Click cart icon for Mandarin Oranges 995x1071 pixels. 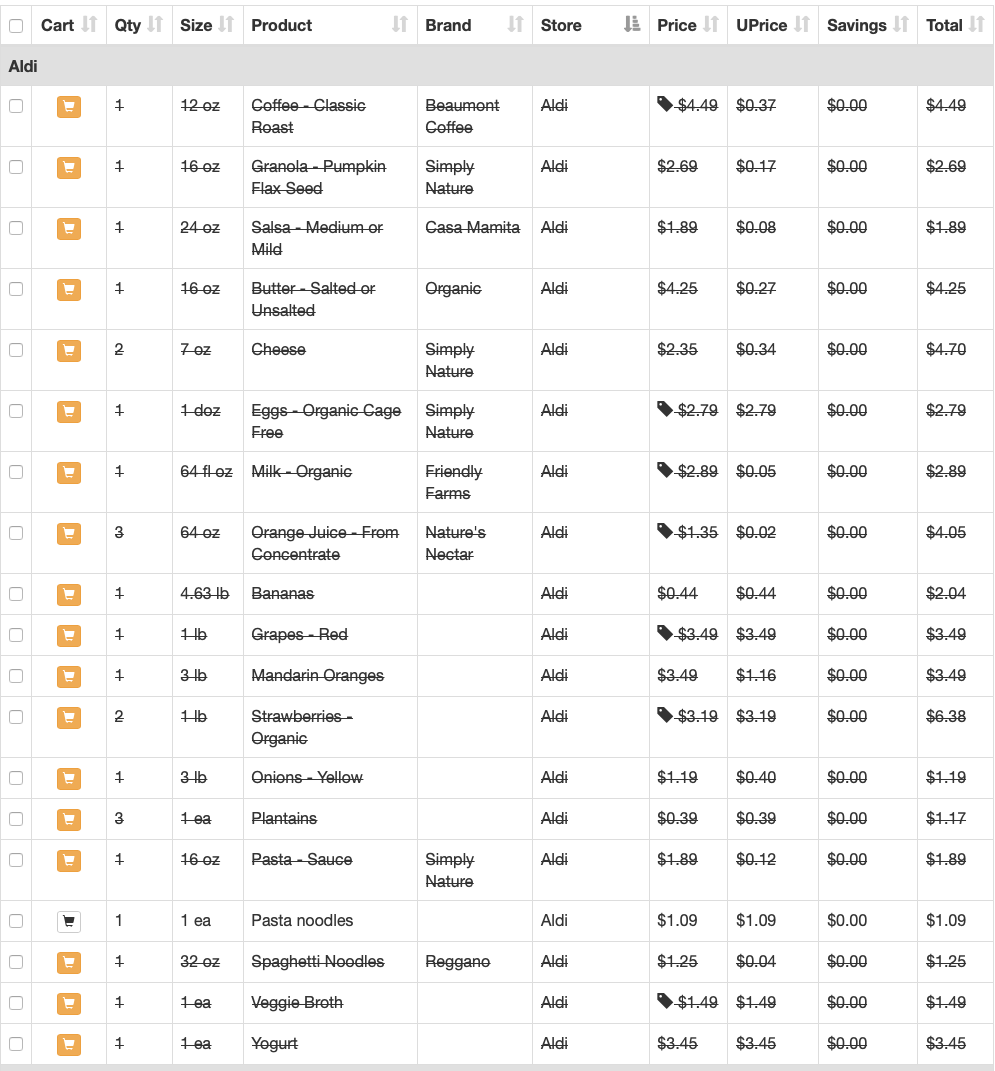coord(69,676)
